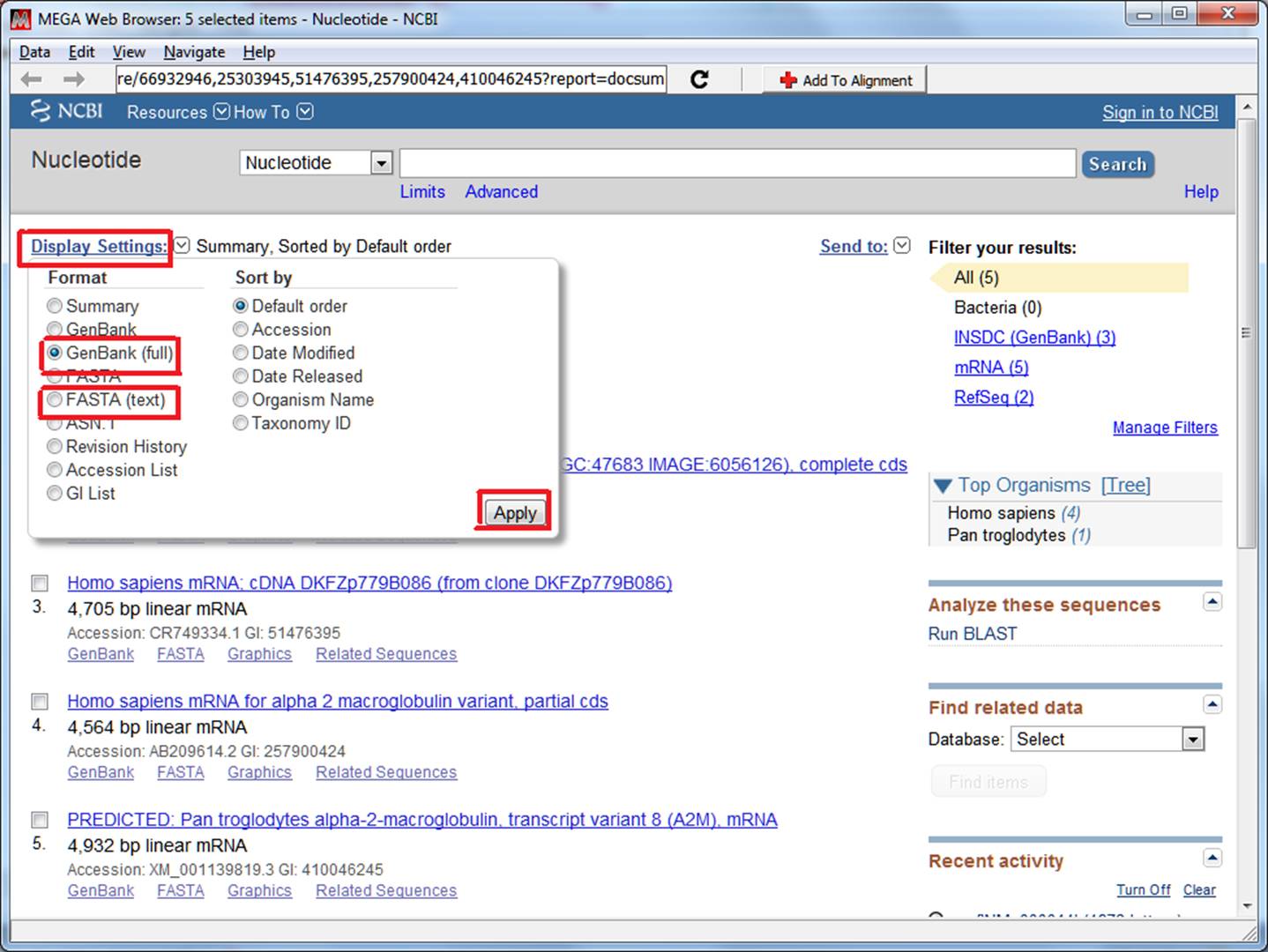The width and height of the screenshot is (1268, 952).
Task: Expand the Send to menu
Action: 901,246
